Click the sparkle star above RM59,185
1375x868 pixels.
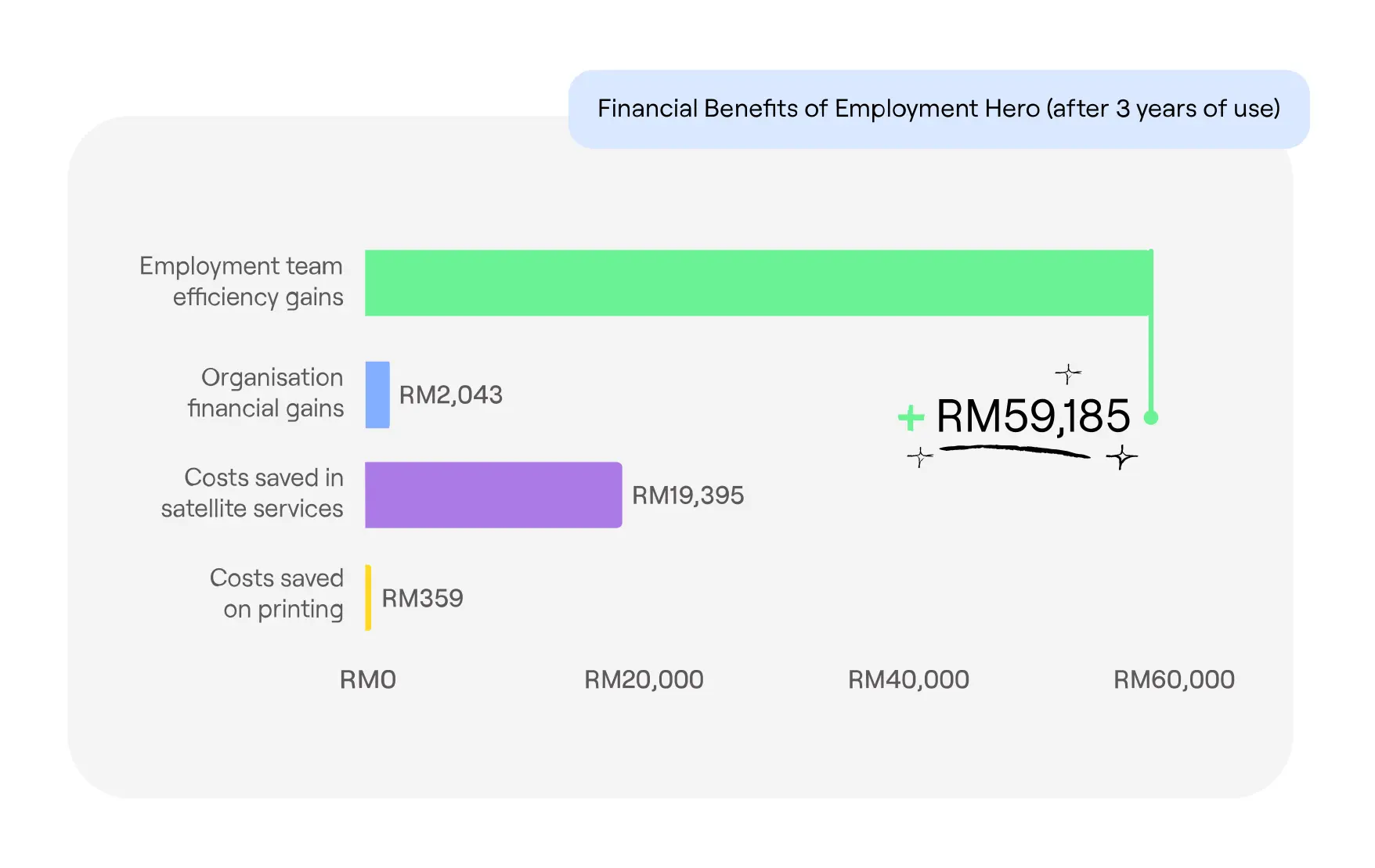click(1067, 373)
